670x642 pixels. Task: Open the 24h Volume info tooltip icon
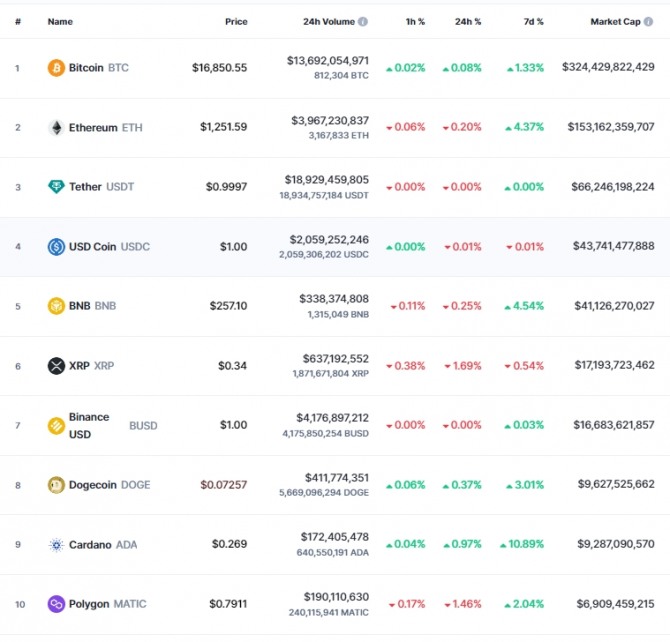[x=363, y=21]
